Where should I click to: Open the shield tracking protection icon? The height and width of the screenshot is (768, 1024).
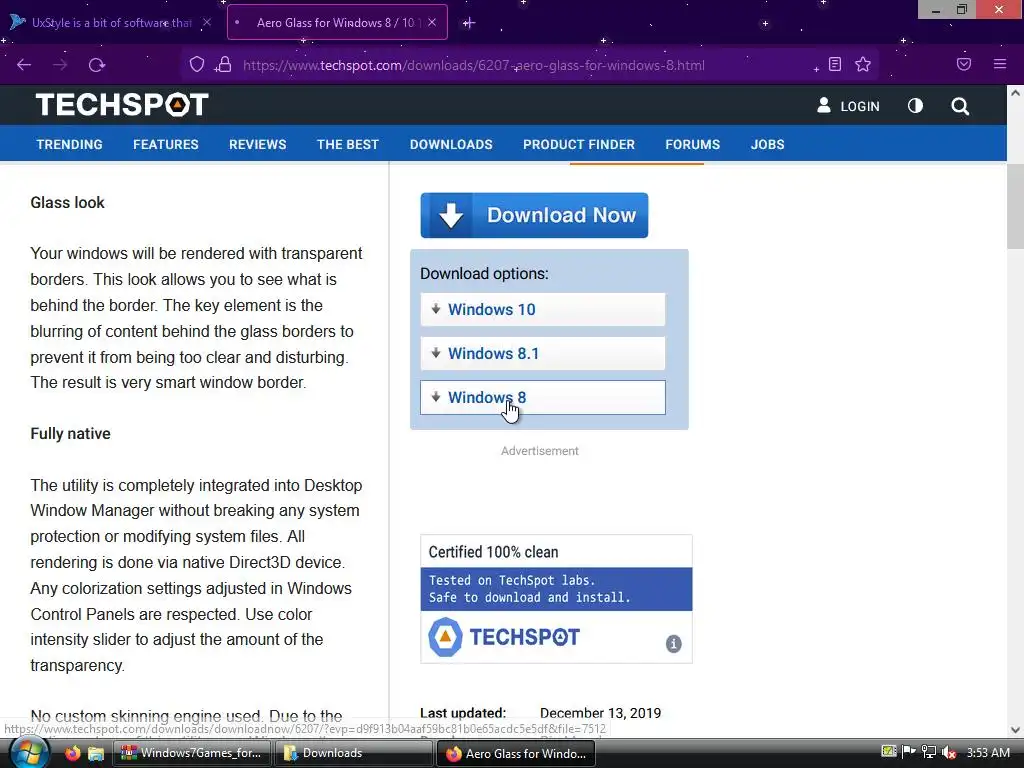click(x=197, y=64)
